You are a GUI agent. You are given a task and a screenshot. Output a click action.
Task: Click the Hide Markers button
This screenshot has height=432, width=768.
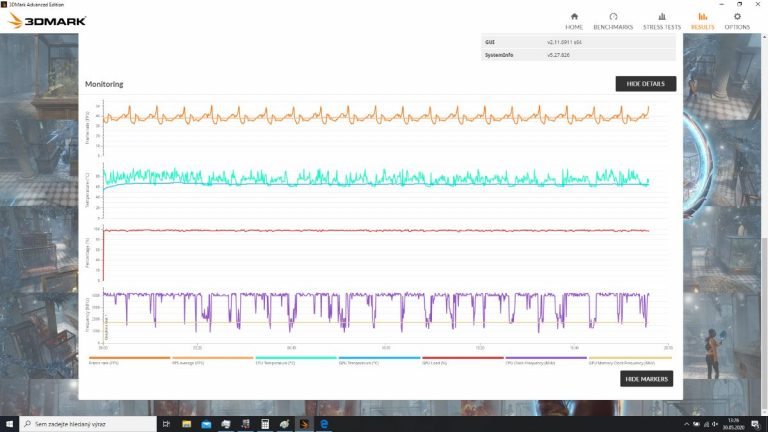645,379
